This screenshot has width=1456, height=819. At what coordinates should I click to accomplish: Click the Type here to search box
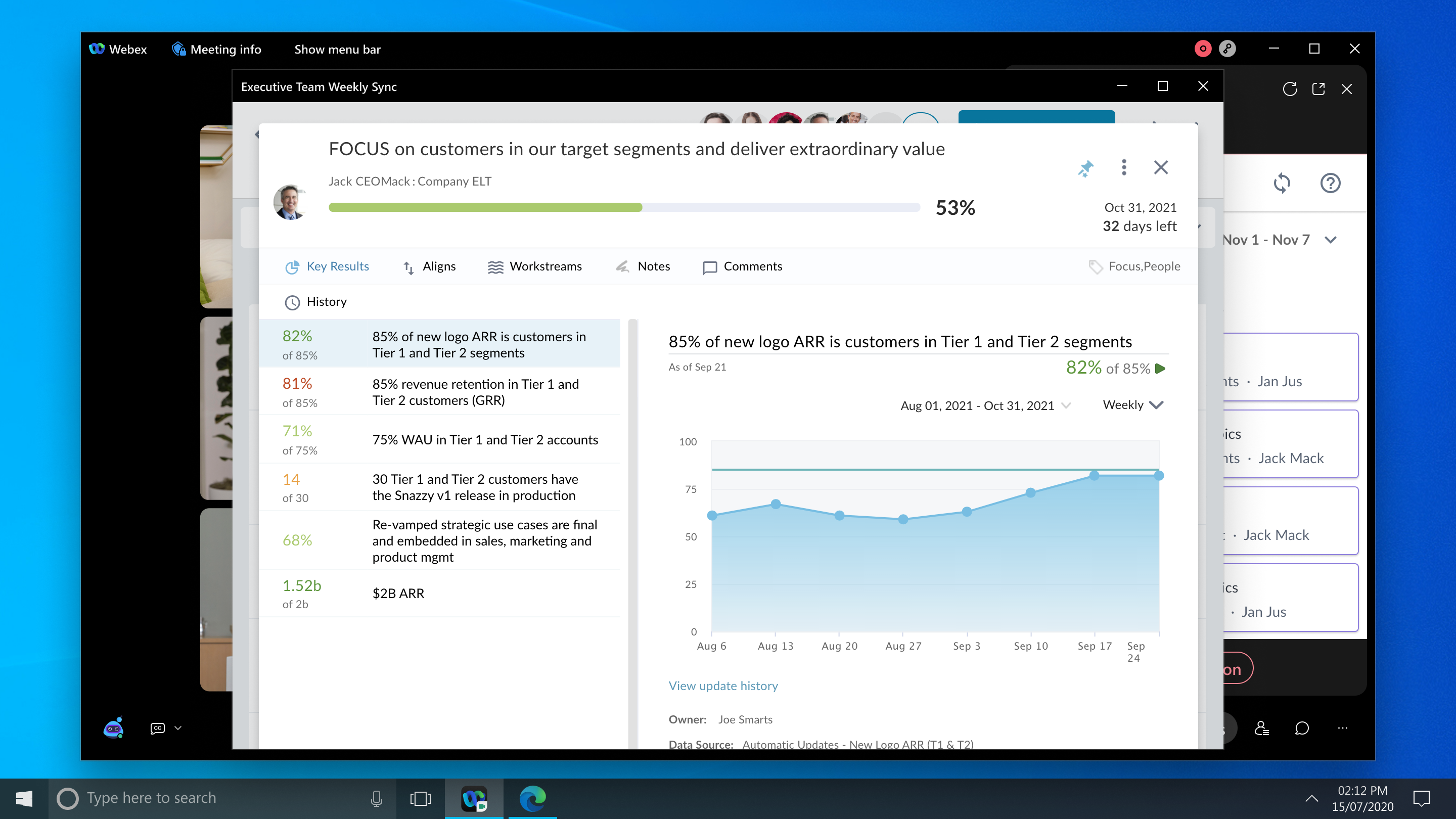(222, 798)
